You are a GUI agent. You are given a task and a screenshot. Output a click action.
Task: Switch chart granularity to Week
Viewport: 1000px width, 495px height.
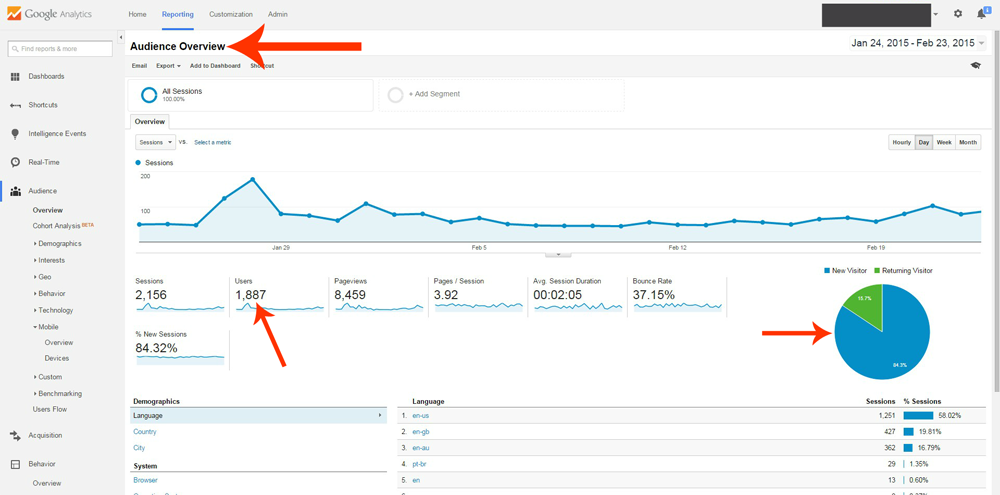944,143
